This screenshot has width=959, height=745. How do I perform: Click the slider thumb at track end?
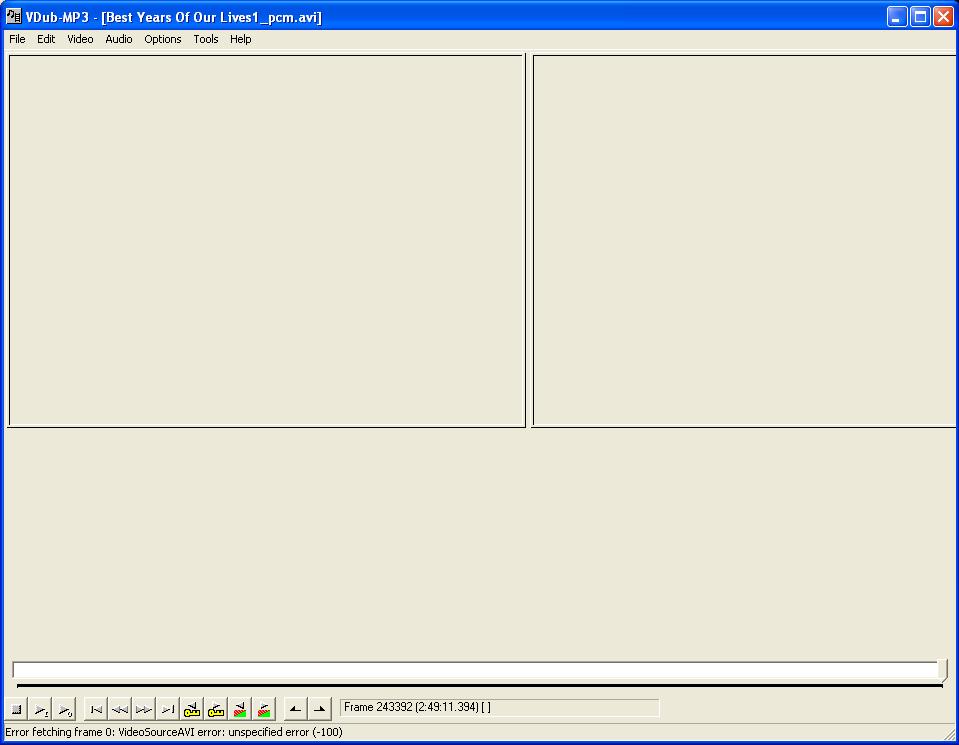click(x=943, y=671)
